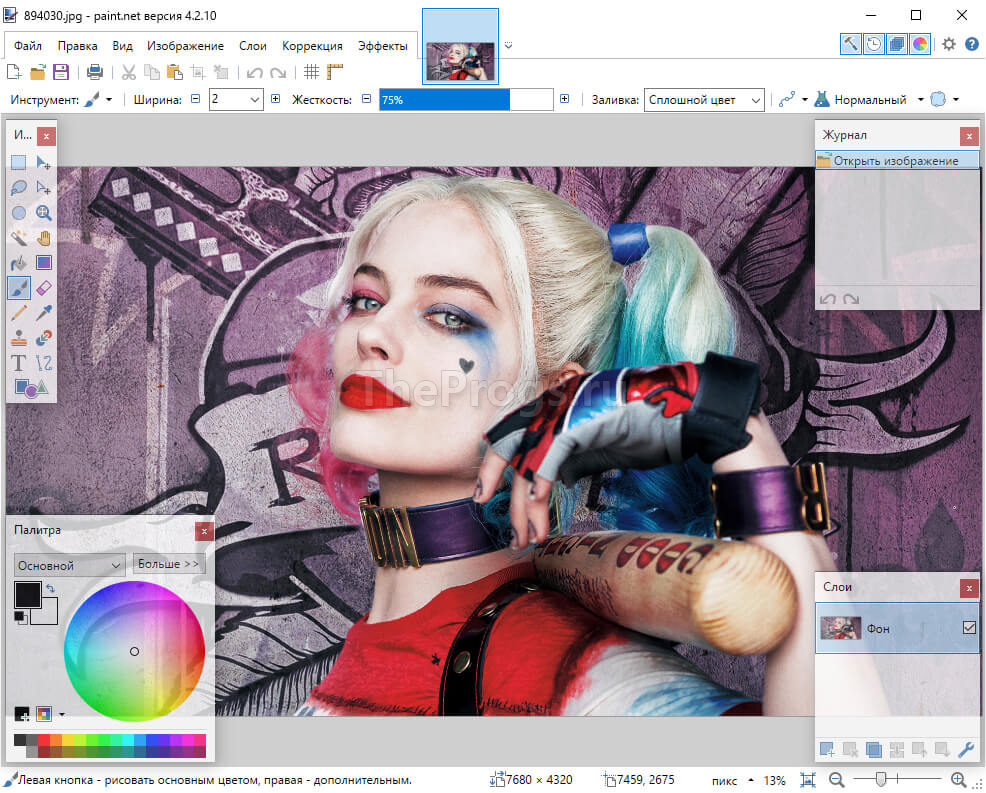
Task: Decrease Жесткость with minus button
Action: pos(367,99)
